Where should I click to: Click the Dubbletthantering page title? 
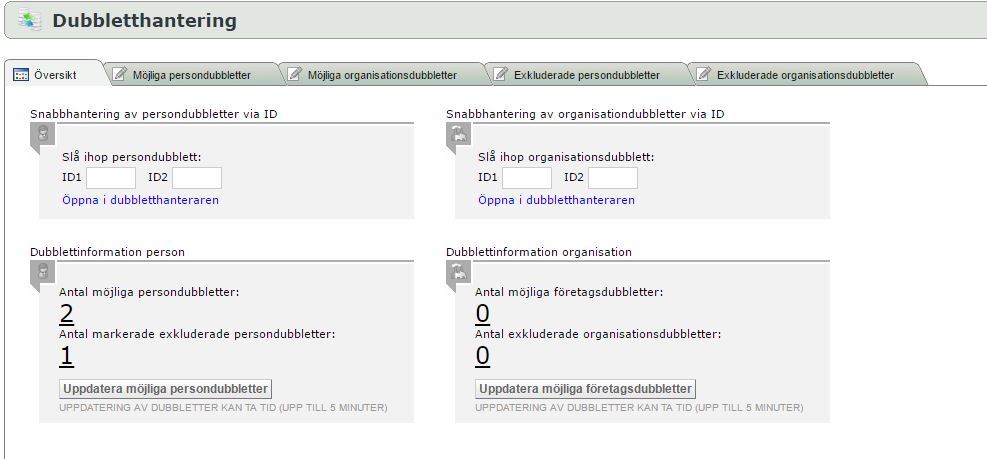click(144, 21)
